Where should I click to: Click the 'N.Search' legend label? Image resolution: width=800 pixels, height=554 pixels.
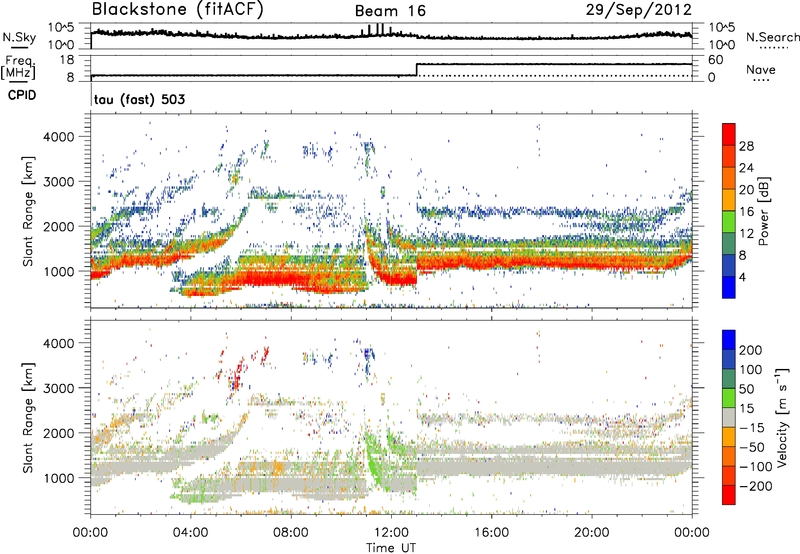pyautogui.click(x=772, y=37)
